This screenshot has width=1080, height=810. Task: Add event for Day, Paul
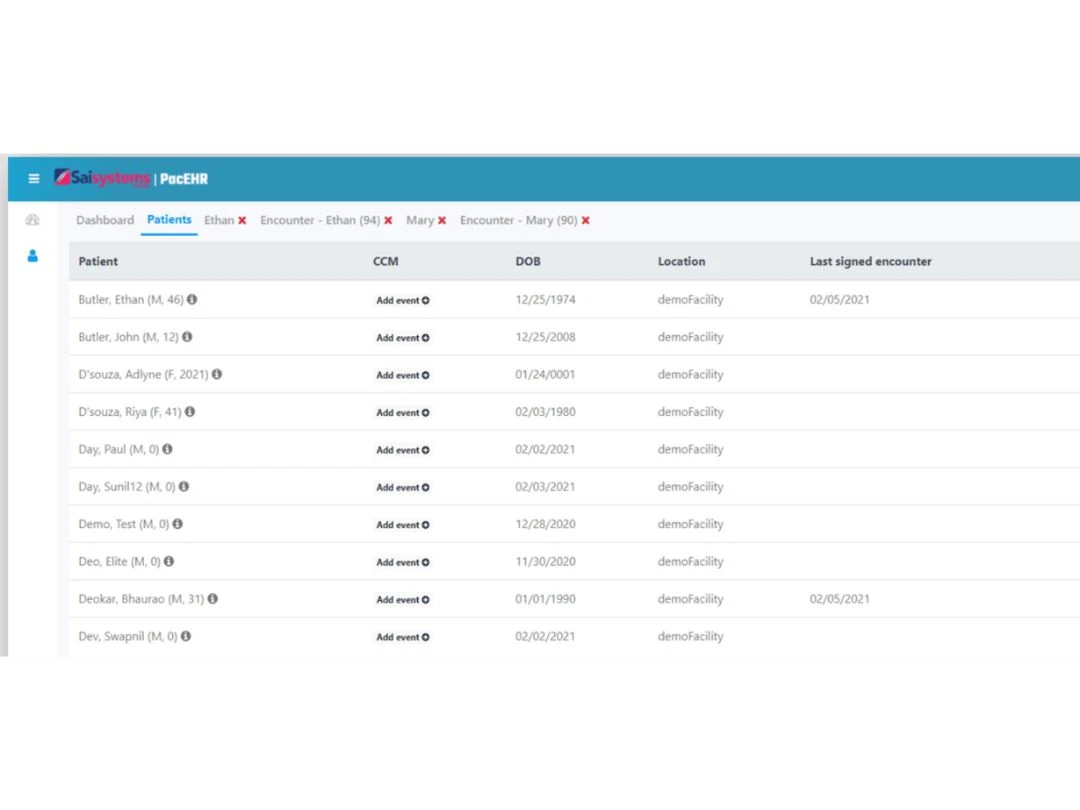pyautogui.click(x=403, y=450)
